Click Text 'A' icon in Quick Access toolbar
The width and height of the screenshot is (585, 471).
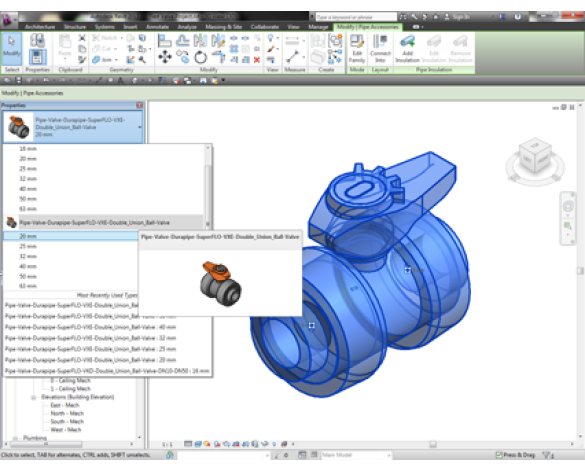click(x=120, y=80)
